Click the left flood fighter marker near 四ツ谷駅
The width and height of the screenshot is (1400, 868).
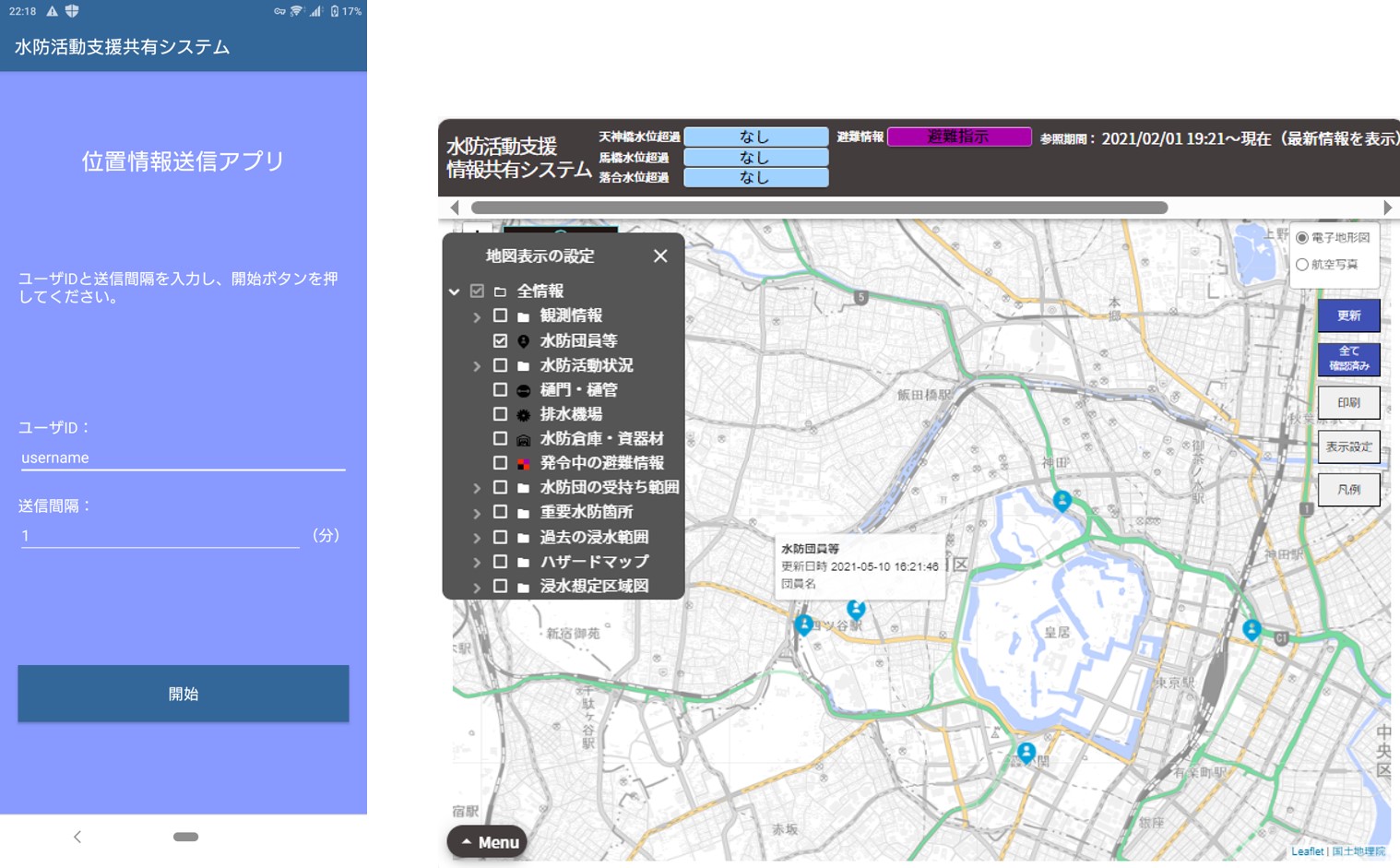[x=804, y=625]
